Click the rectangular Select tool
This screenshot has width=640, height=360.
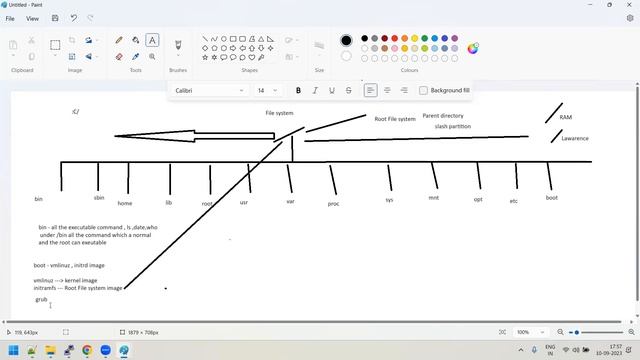tap(55, 44)
